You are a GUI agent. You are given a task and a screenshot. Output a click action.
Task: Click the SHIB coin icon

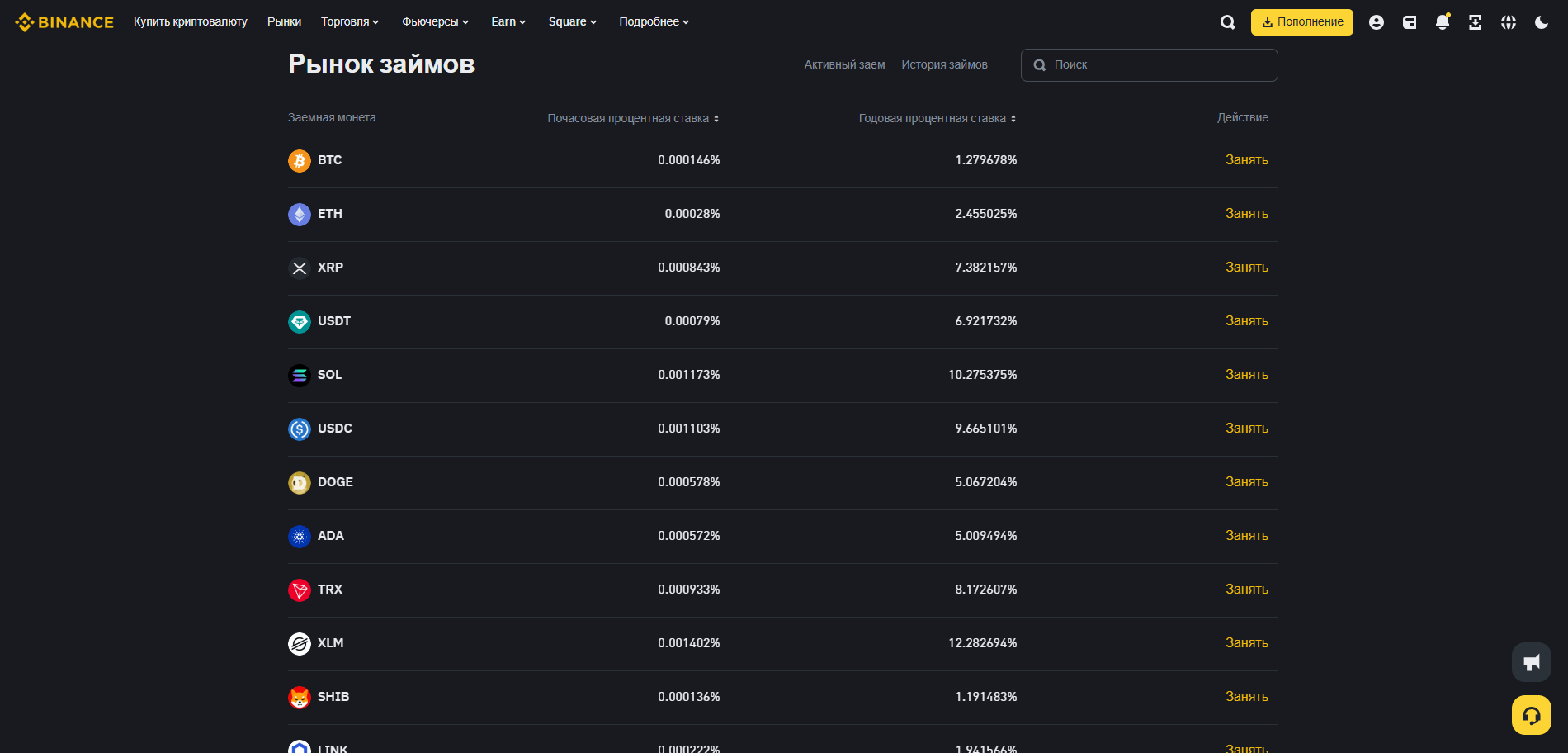300,698
